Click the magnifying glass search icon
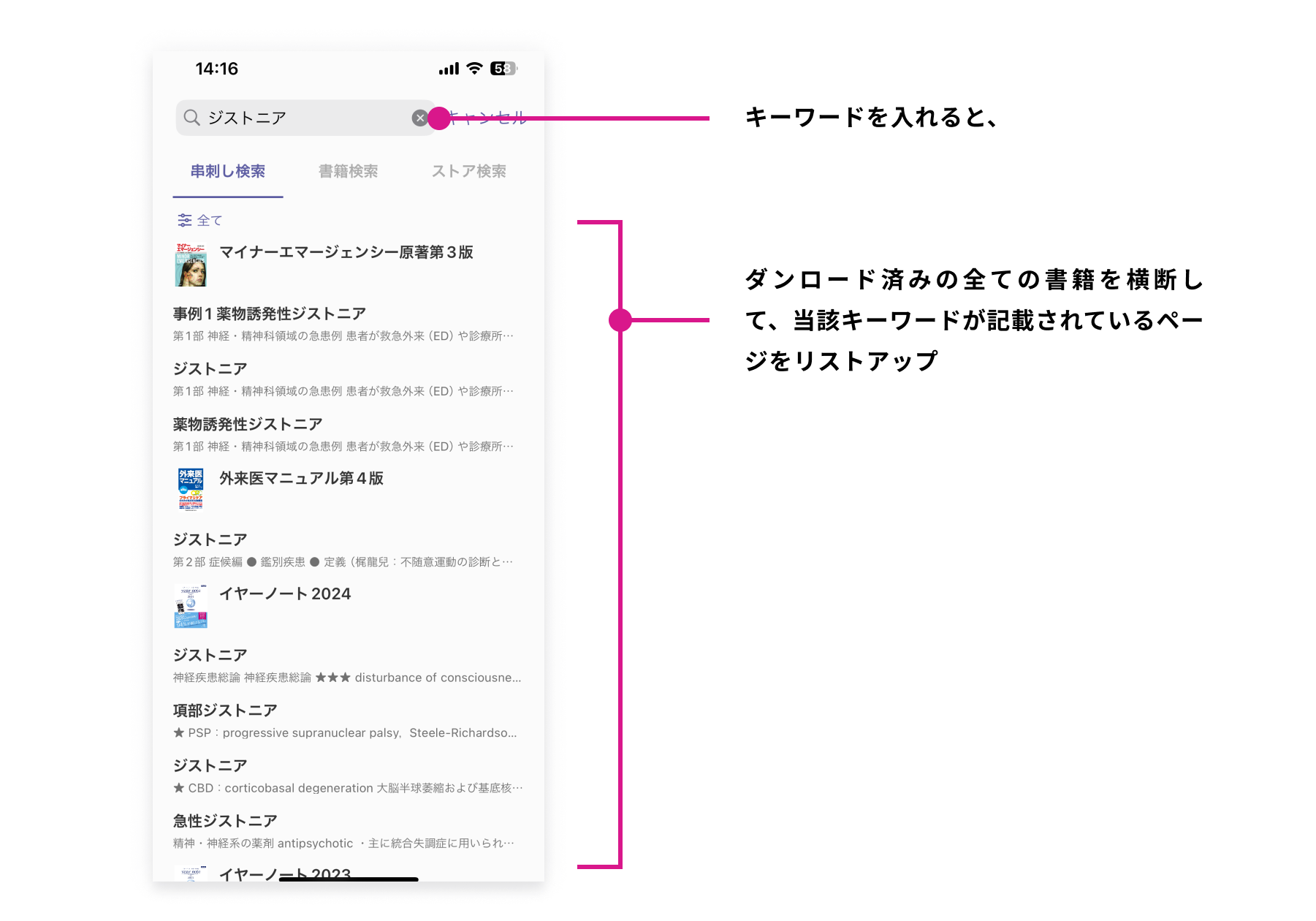 (191, 118)
